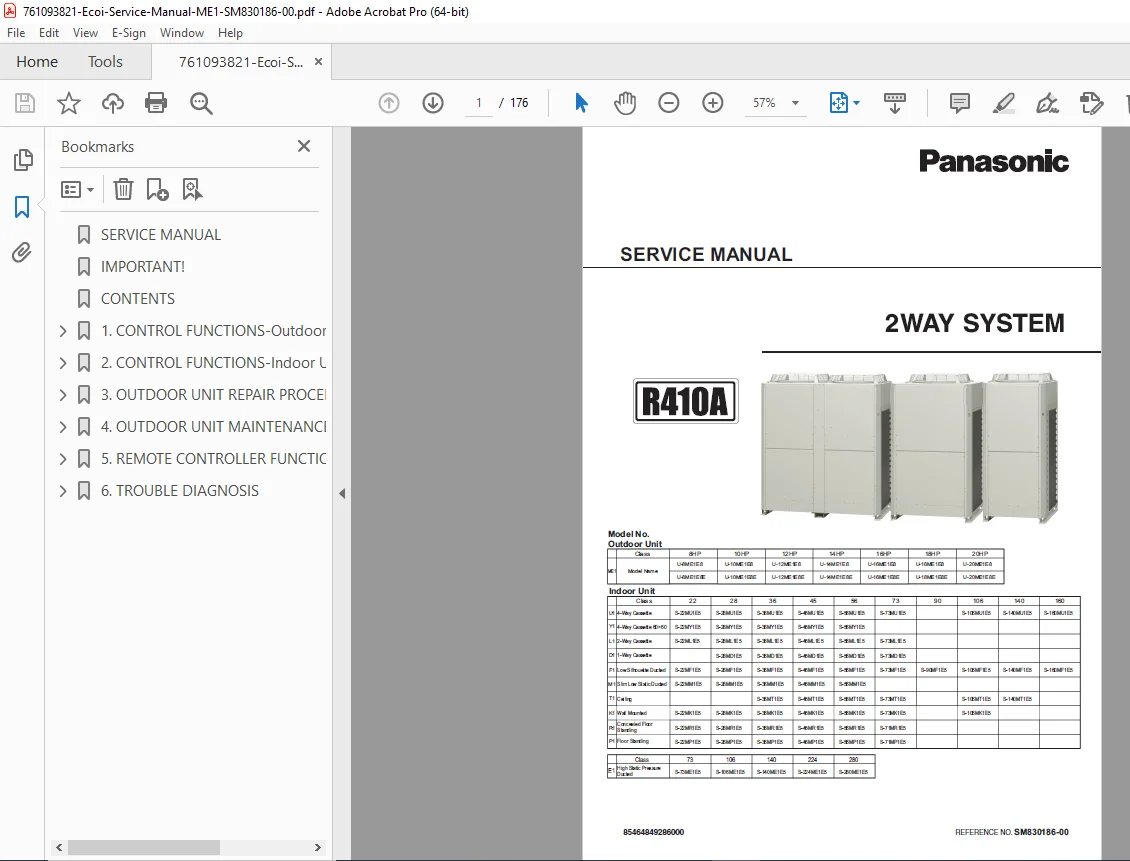The image size is (1130, 861).
Task: Choose the Selection arrow tool
Action: pos(582,103)
